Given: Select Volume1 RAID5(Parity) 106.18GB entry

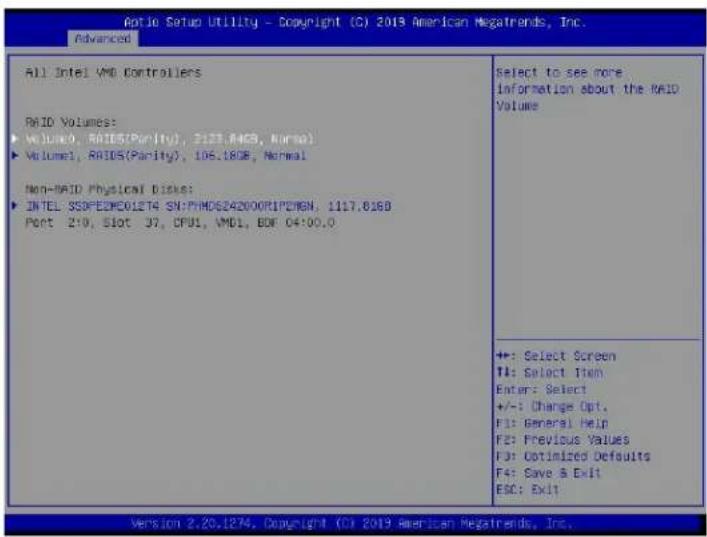Looking at the screenshot, I should click(166, 156).
